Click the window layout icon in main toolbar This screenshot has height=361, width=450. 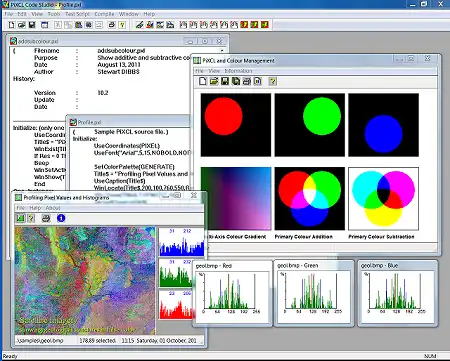45,25
